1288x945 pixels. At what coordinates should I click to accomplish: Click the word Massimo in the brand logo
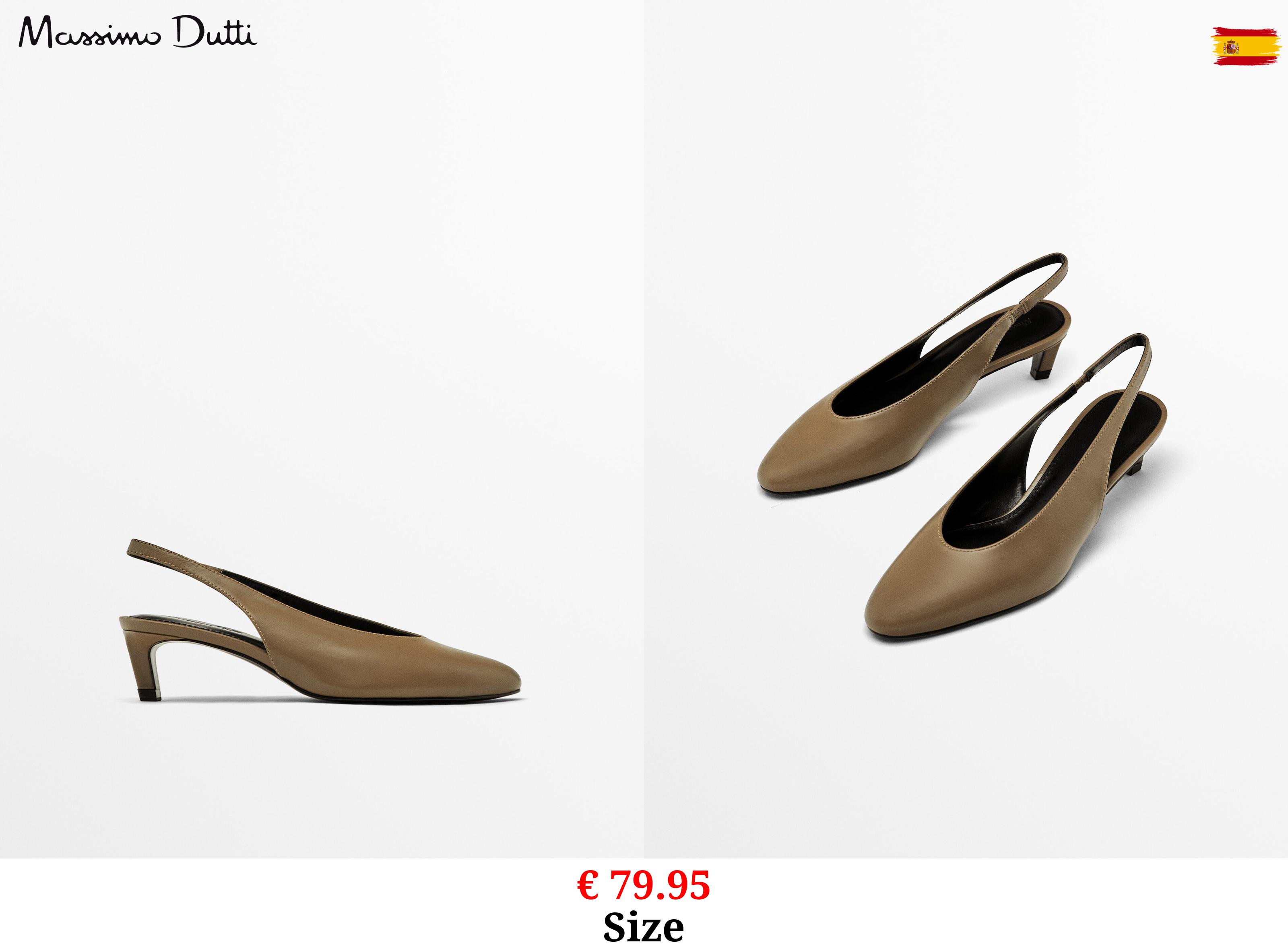(x=91, y=34)
